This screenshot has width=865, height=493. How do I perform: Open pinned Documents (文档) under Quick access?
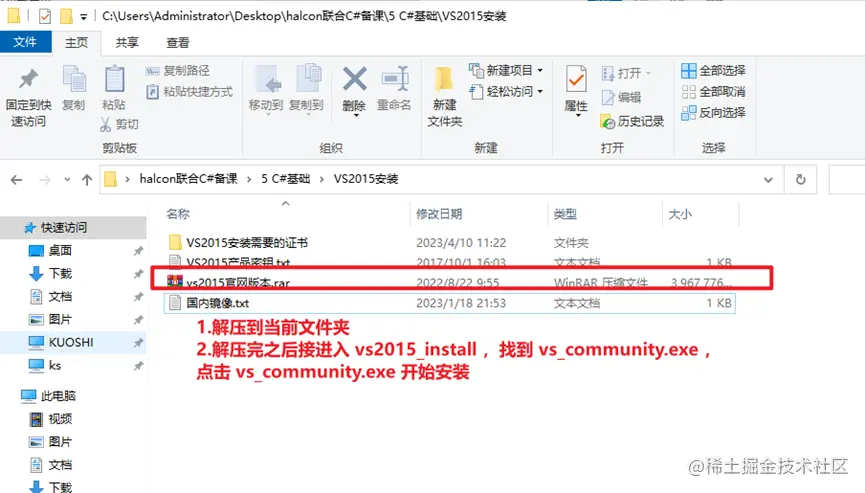pos(60,297)
